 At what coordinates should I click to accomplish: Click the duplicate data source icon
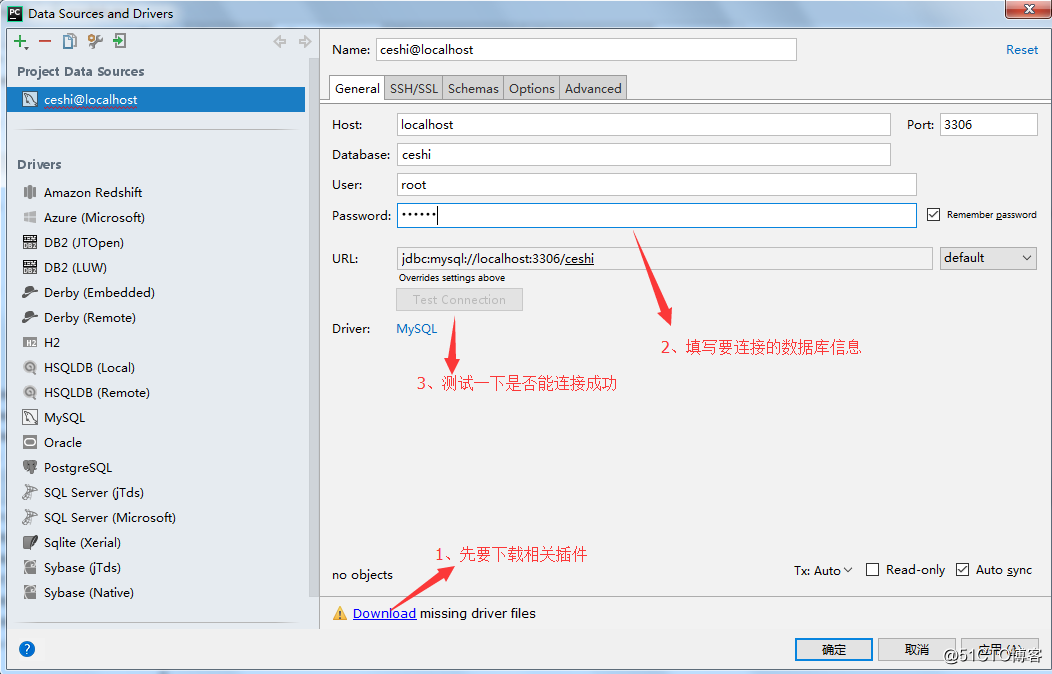pyautogui.click(x=70, y=42)
